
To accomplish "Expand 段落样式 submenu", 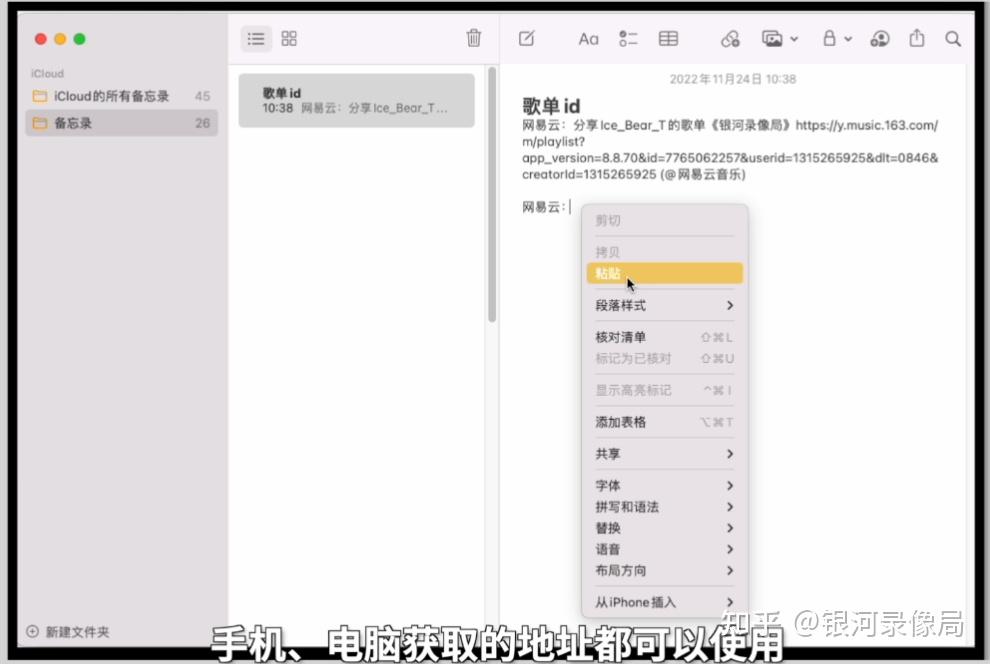I will pos(664,305).
